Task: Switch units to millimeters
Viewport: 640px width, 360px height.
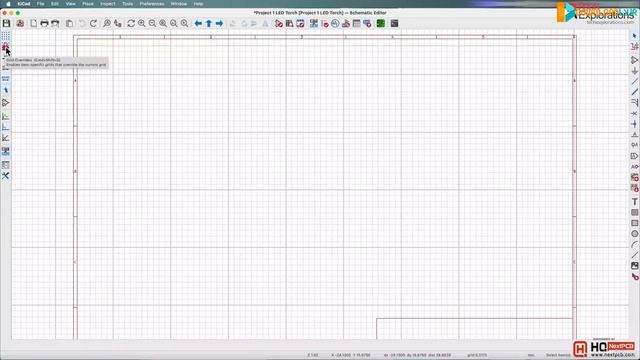Action: click(5, 79)
